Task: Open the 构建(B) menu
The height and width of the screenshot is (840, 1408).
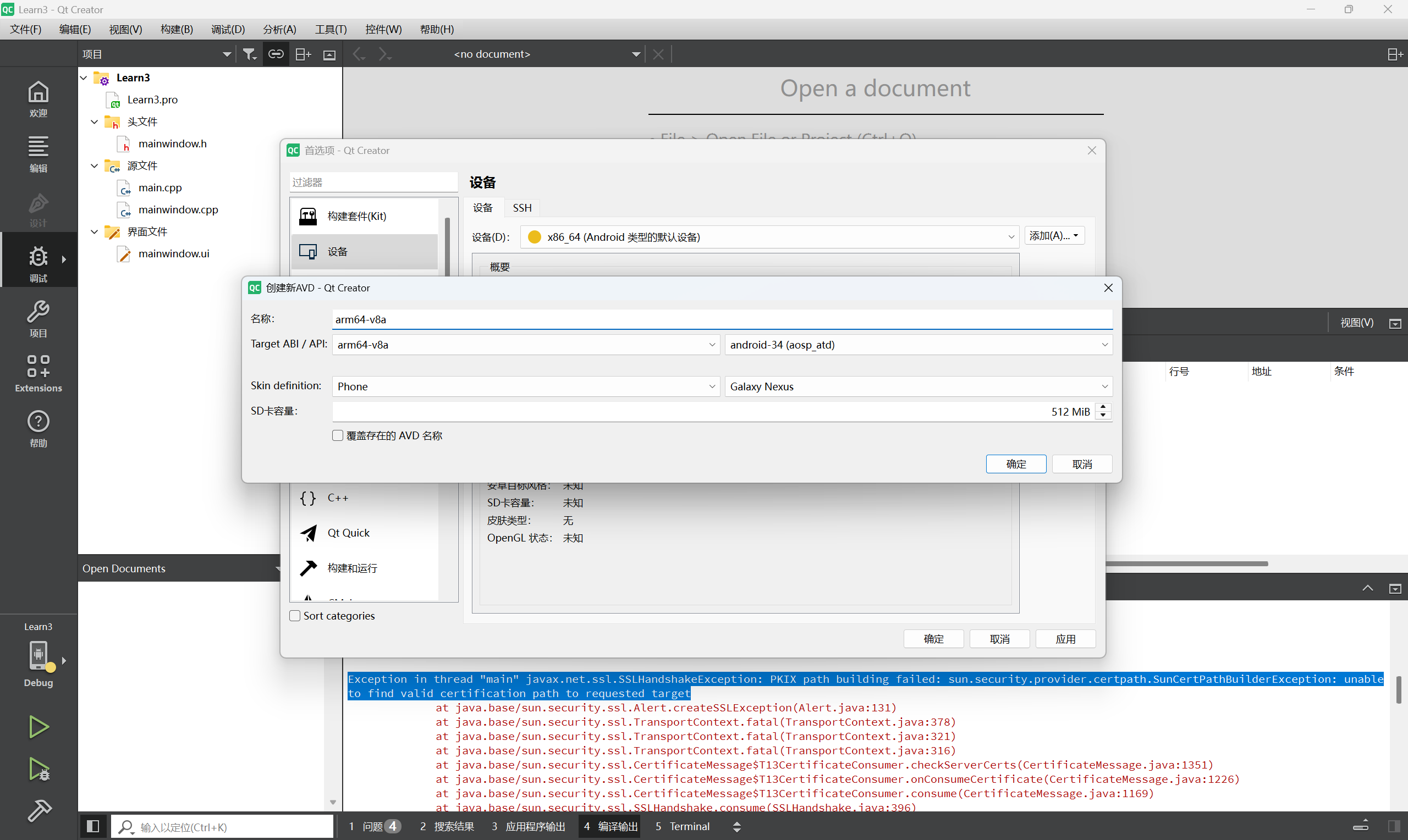Action: tap(177, 30)
